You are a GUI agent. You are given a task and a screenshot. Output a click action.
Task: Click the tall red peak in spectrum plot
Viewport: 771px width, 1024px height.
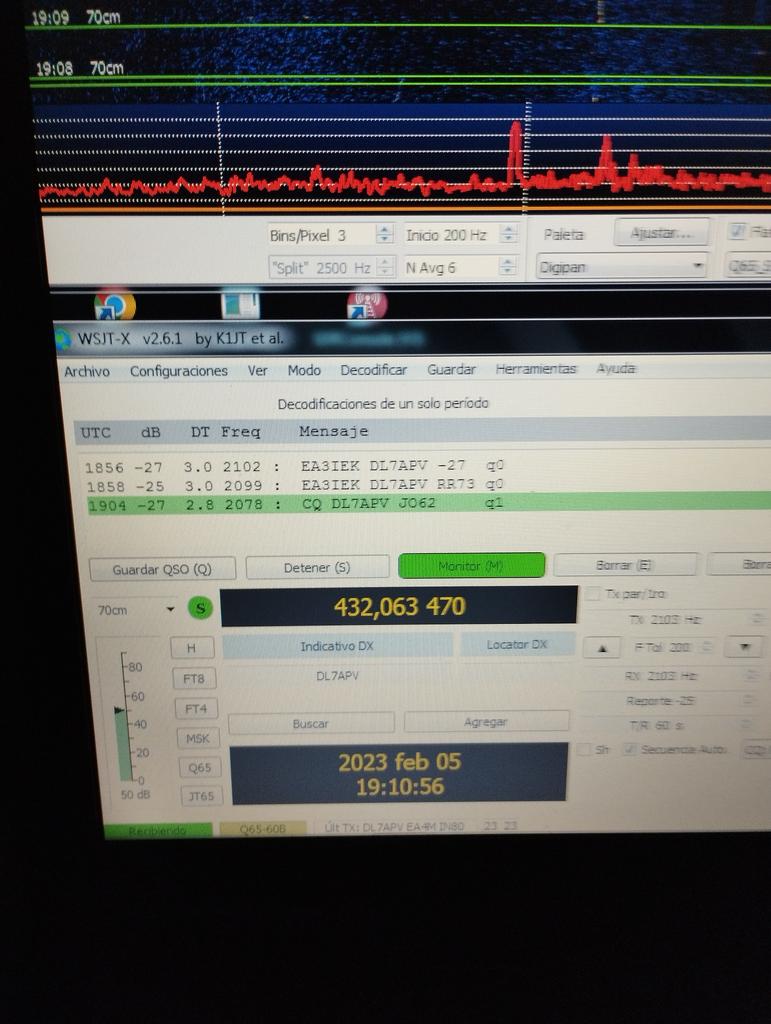(x=516, y=153)
